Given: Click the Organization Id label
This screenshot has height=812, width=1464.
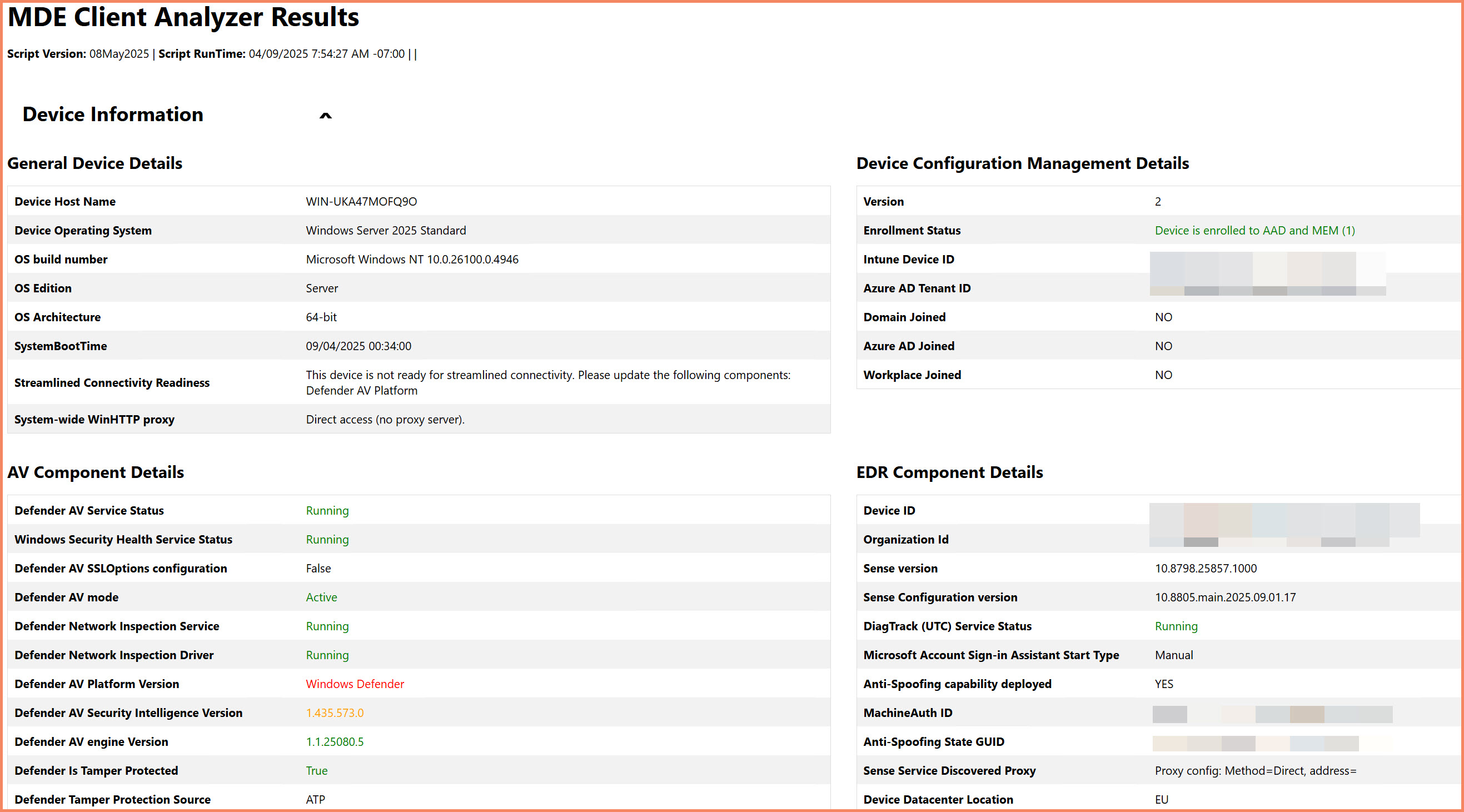Looking at the screenshot, I should point(906,539).
